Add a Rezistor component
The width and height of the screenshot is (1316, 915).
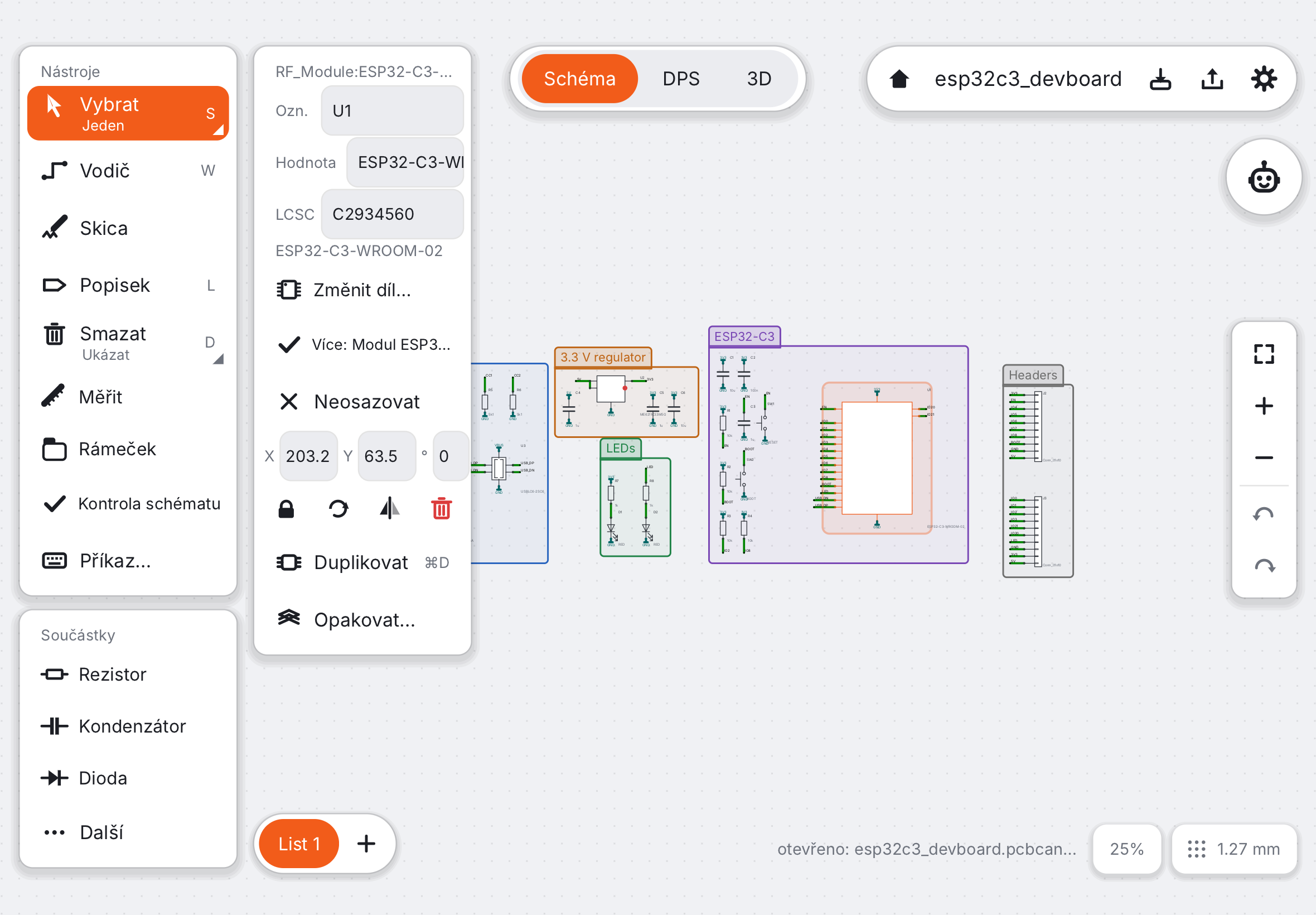coord(128,674)
